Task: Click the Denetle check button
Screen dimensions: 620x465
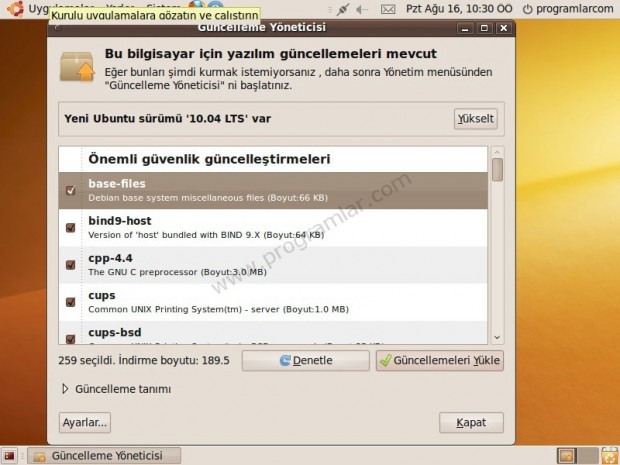Action: click(x=306, y=361)
